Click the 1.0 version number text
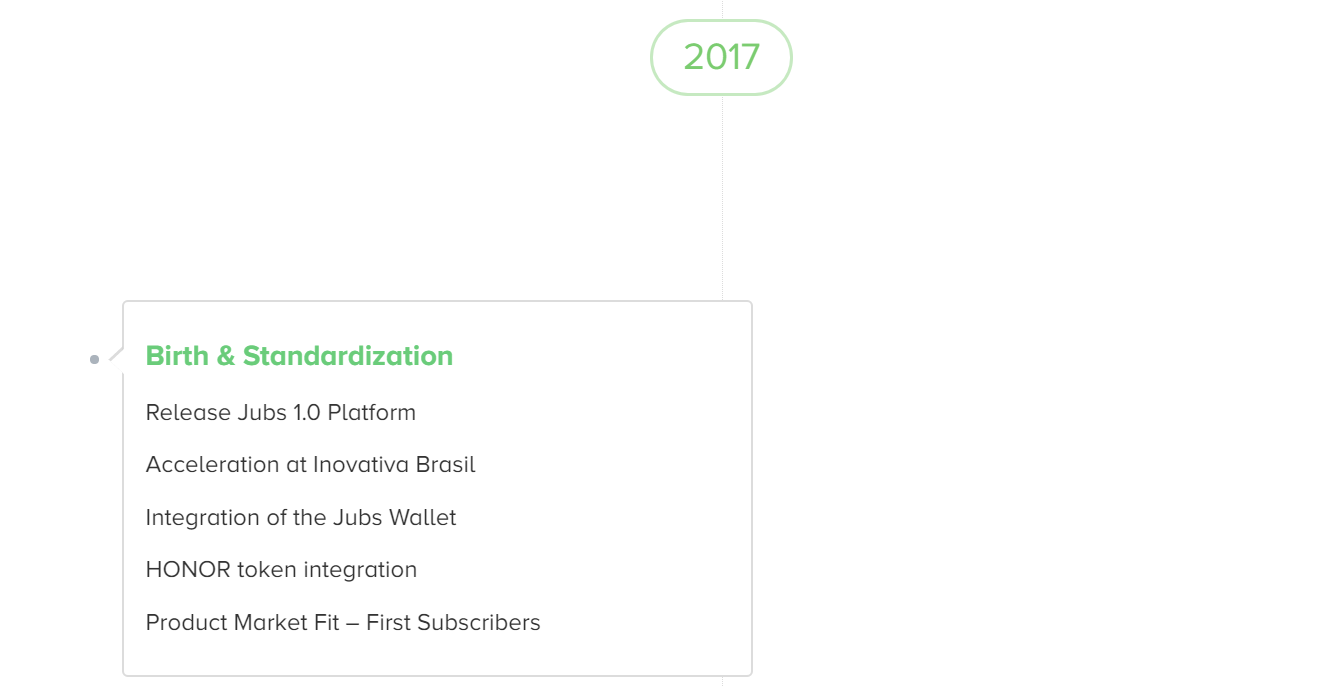1333x687 pixels. (307, 412)
